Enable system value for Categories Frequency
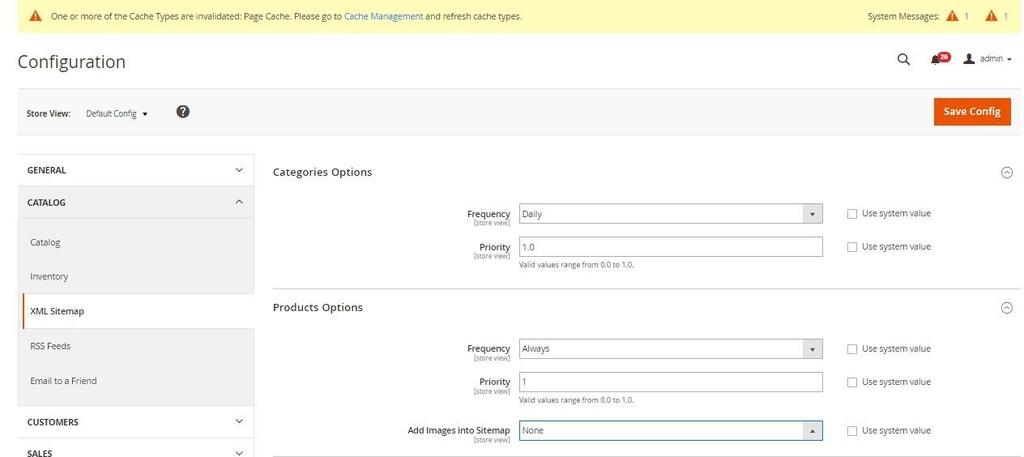The width and height of the screenshot is (1024, 457). click(x=852, y=214)
